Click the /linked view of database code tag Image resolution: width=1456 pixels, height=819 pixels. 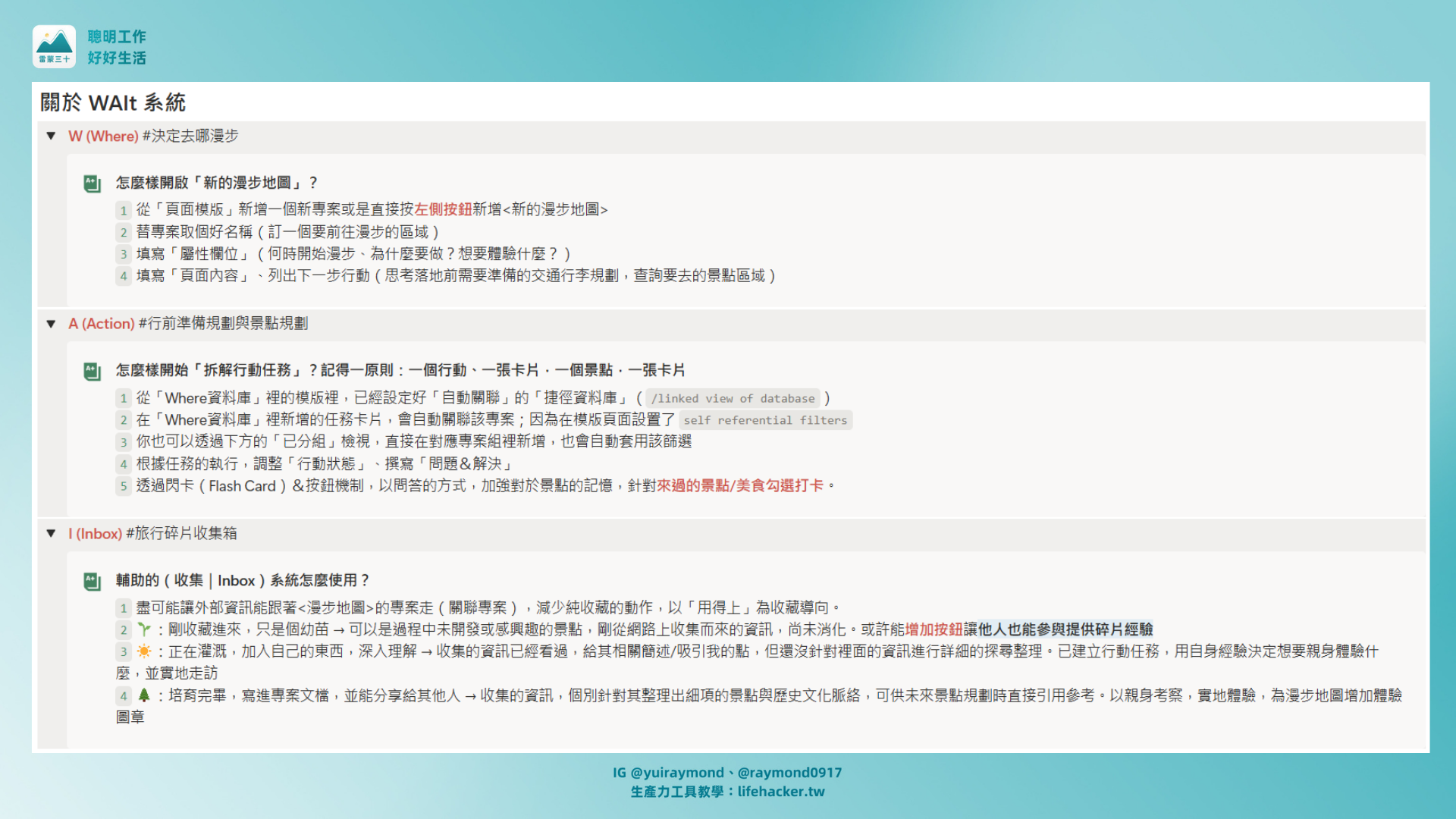pos(733,399)
